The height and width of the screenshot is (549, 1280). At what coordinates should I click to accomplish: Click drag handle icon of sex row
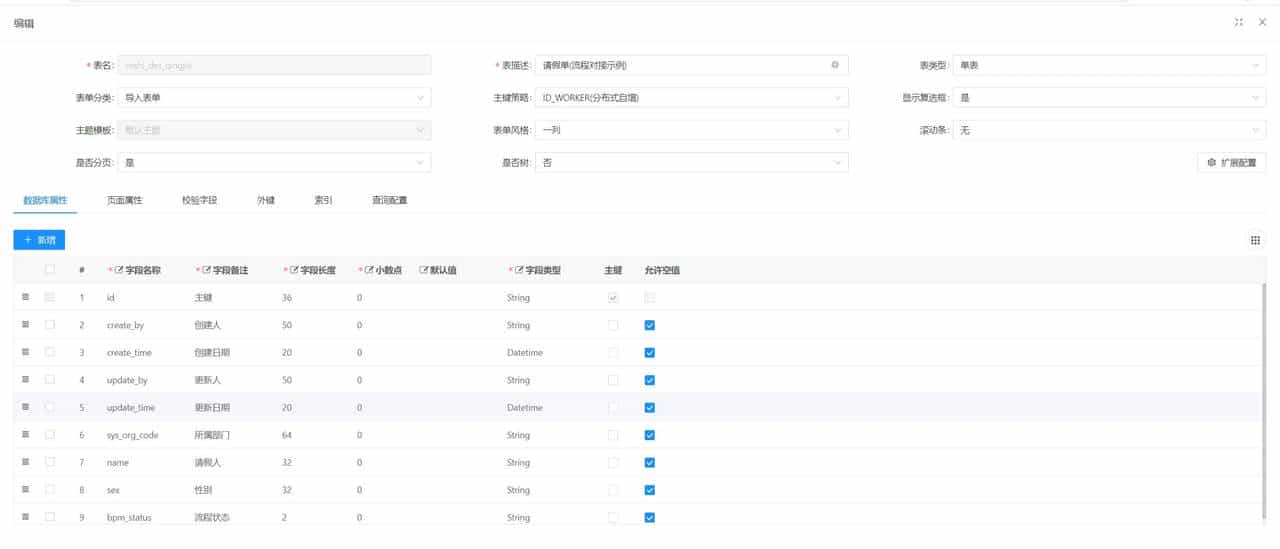(x=25, y=490)
